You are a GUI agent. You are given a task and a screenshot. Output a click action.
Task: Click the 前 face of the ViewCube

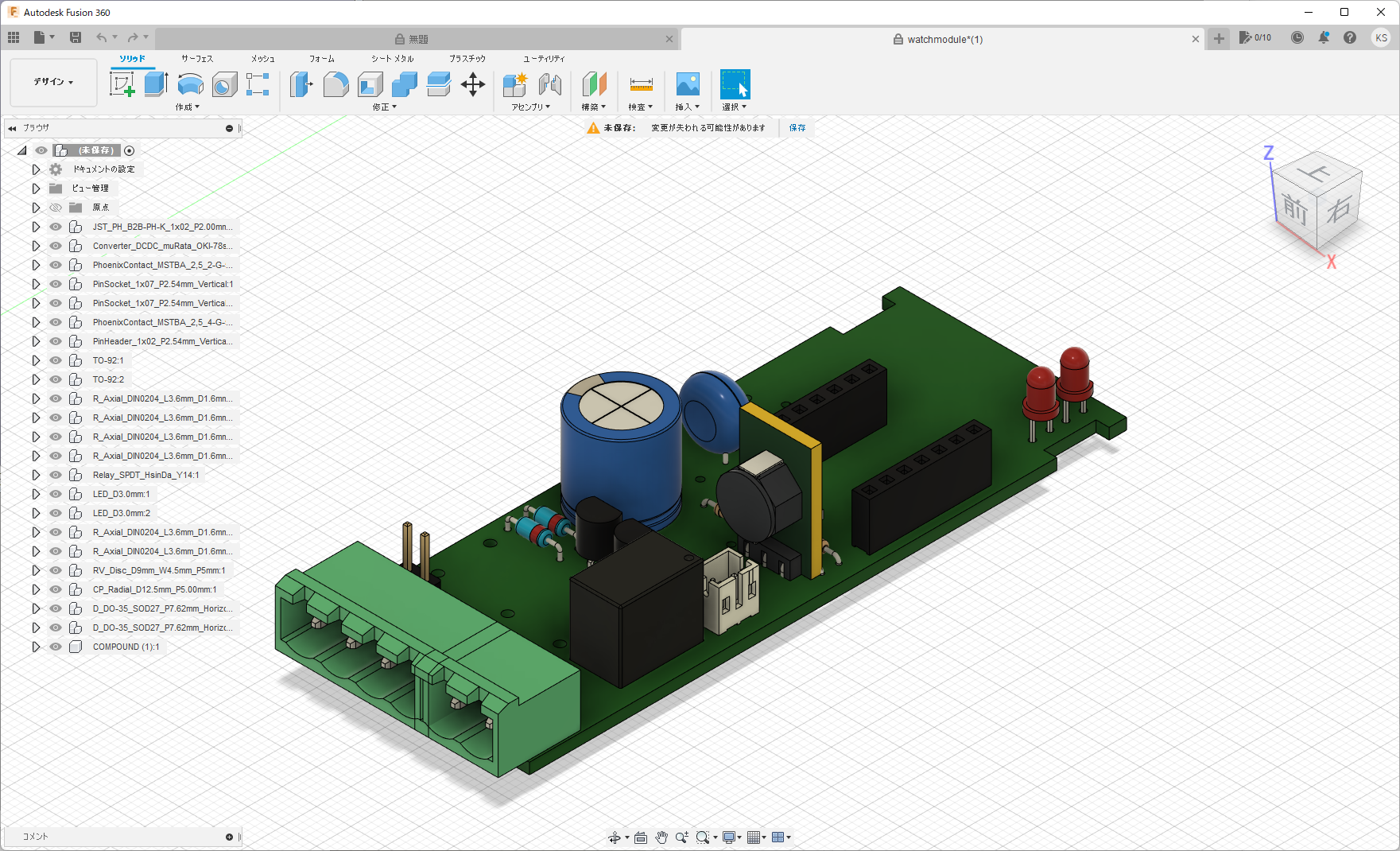point(1295,210)
